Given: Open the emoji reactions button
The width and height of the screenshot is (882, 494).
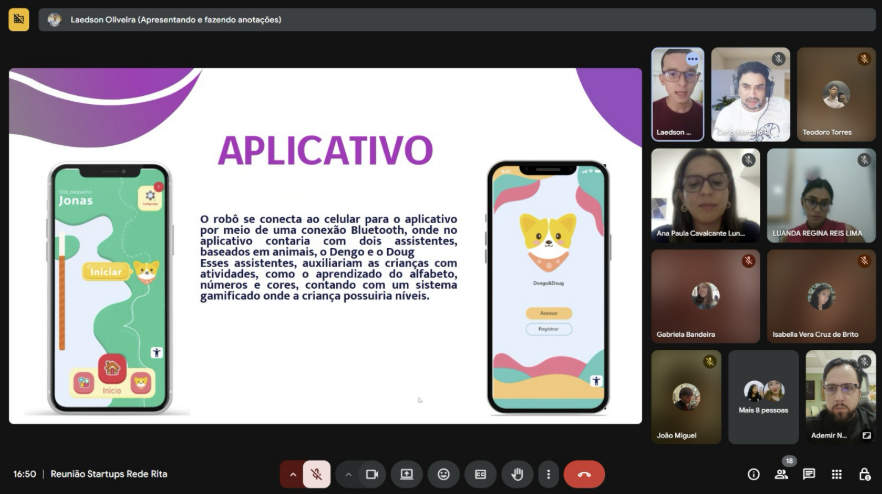Looking at the screenshot, I should click(444, 474).
